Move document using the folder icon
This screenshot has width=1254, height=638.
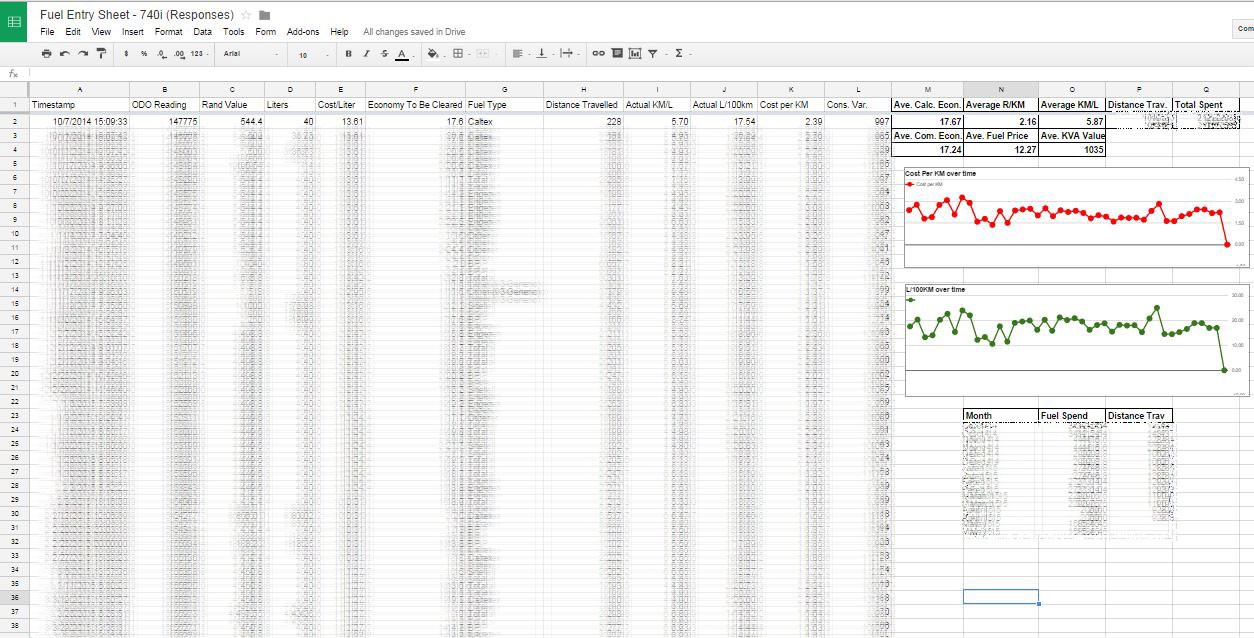tap(264, 15)
